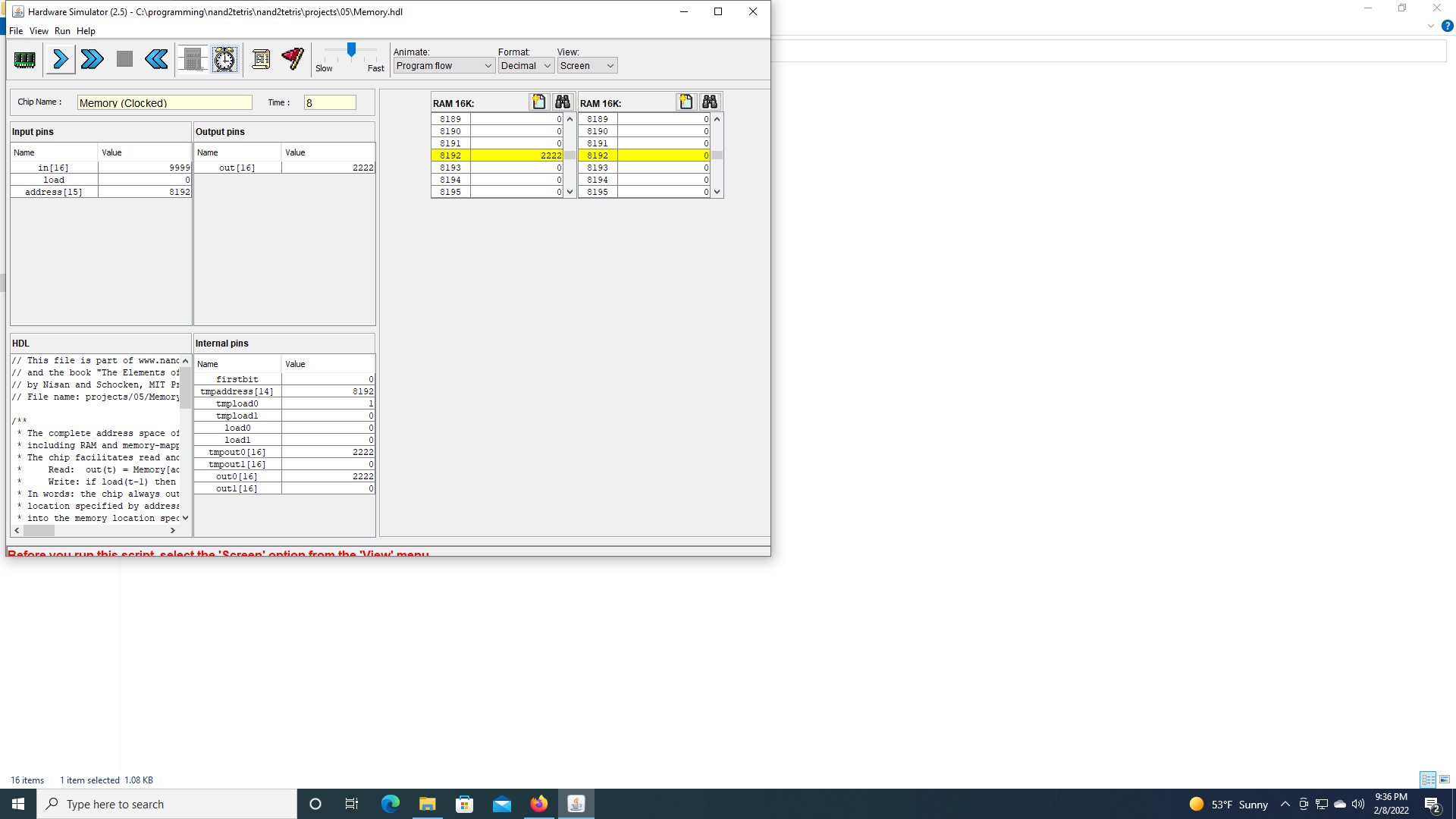The image size is (1456, 819).
Task: Click the Slow-Fast speed slider handle
Action: coord(351,50)
